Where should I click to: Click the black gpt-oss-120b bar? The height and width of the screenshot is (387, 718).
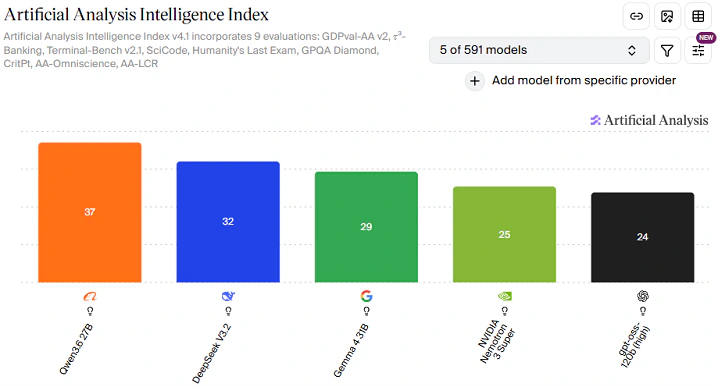point(642,238)
